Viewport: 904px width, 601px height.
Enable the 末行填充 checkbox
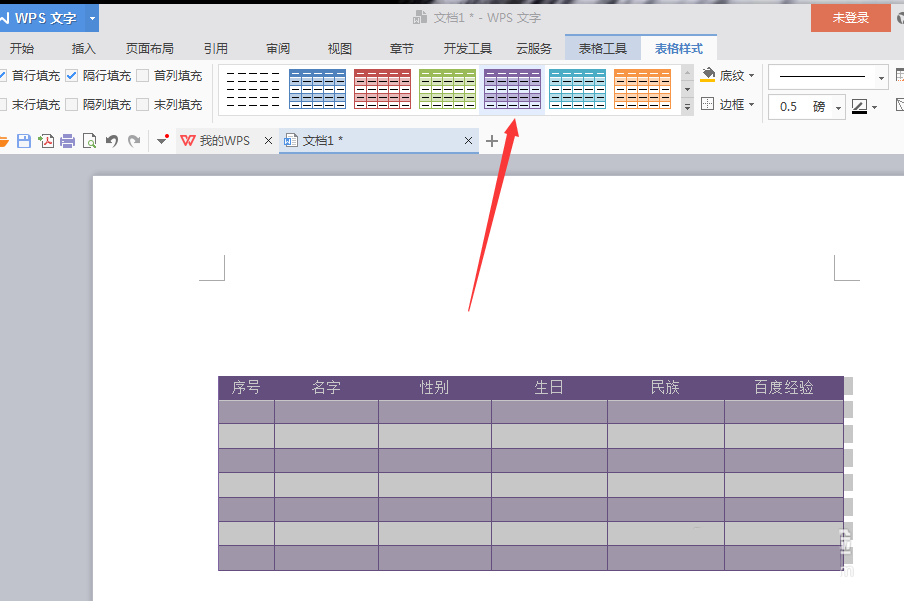point(5,103)
